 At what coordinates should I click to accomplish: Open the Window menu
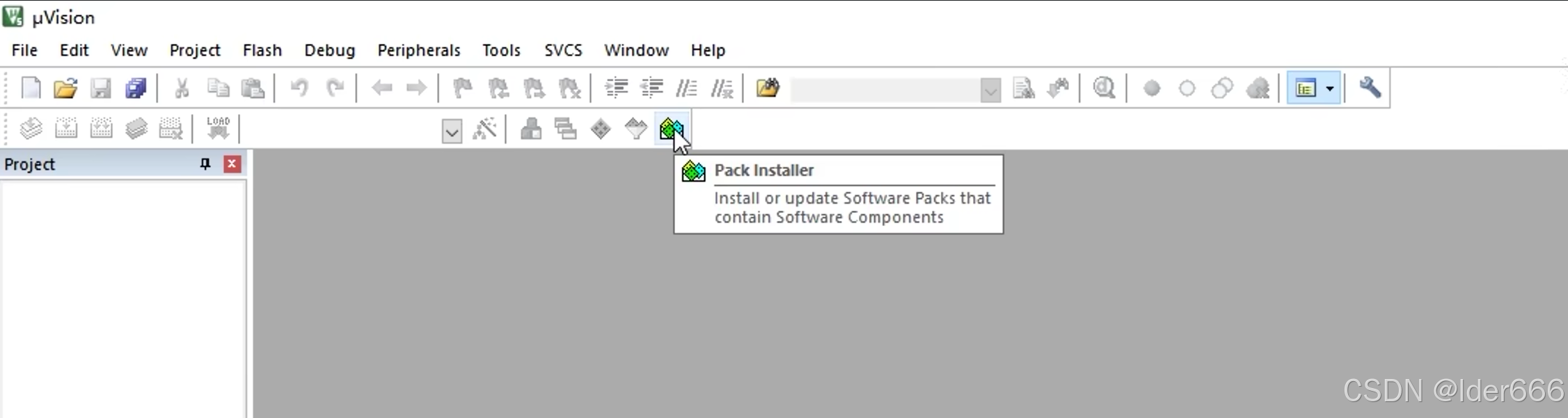(636, 50)
